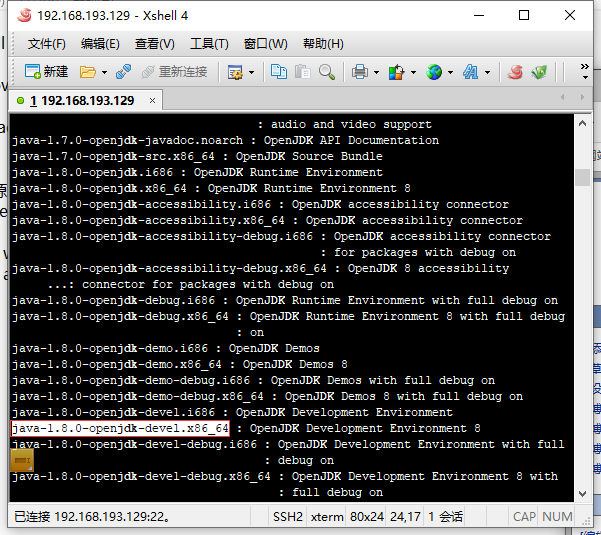Open the 编辑(E) menu
The width and height of the screenshot is (601, 535).
tap(100, 44)
